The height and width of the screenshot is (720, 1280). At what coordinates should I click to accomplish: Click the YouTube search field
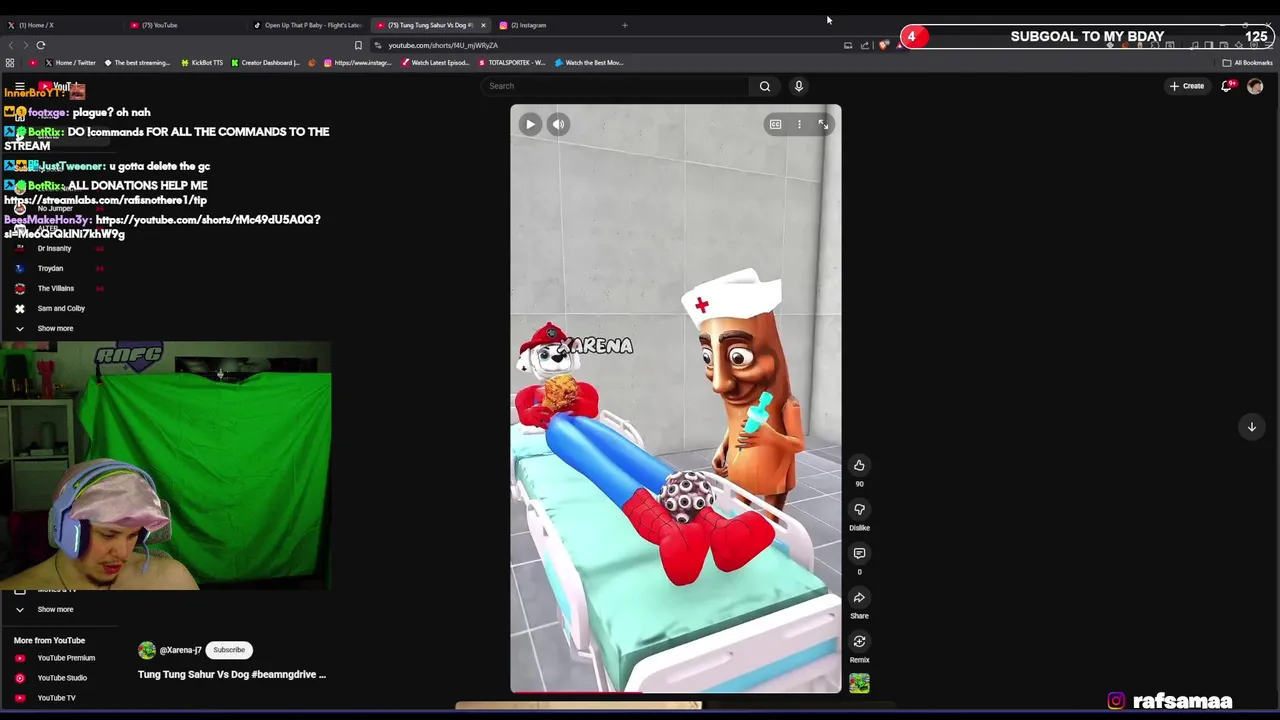(x=615, y=86)
